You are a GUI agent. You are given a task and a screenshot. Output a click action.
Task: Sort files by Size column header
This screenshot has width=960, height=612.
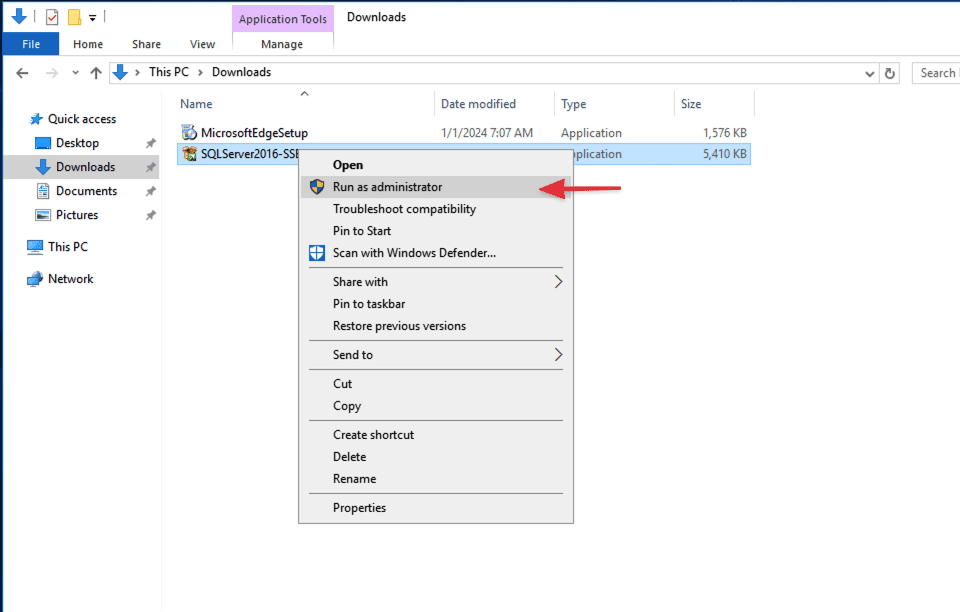point(691,104)
